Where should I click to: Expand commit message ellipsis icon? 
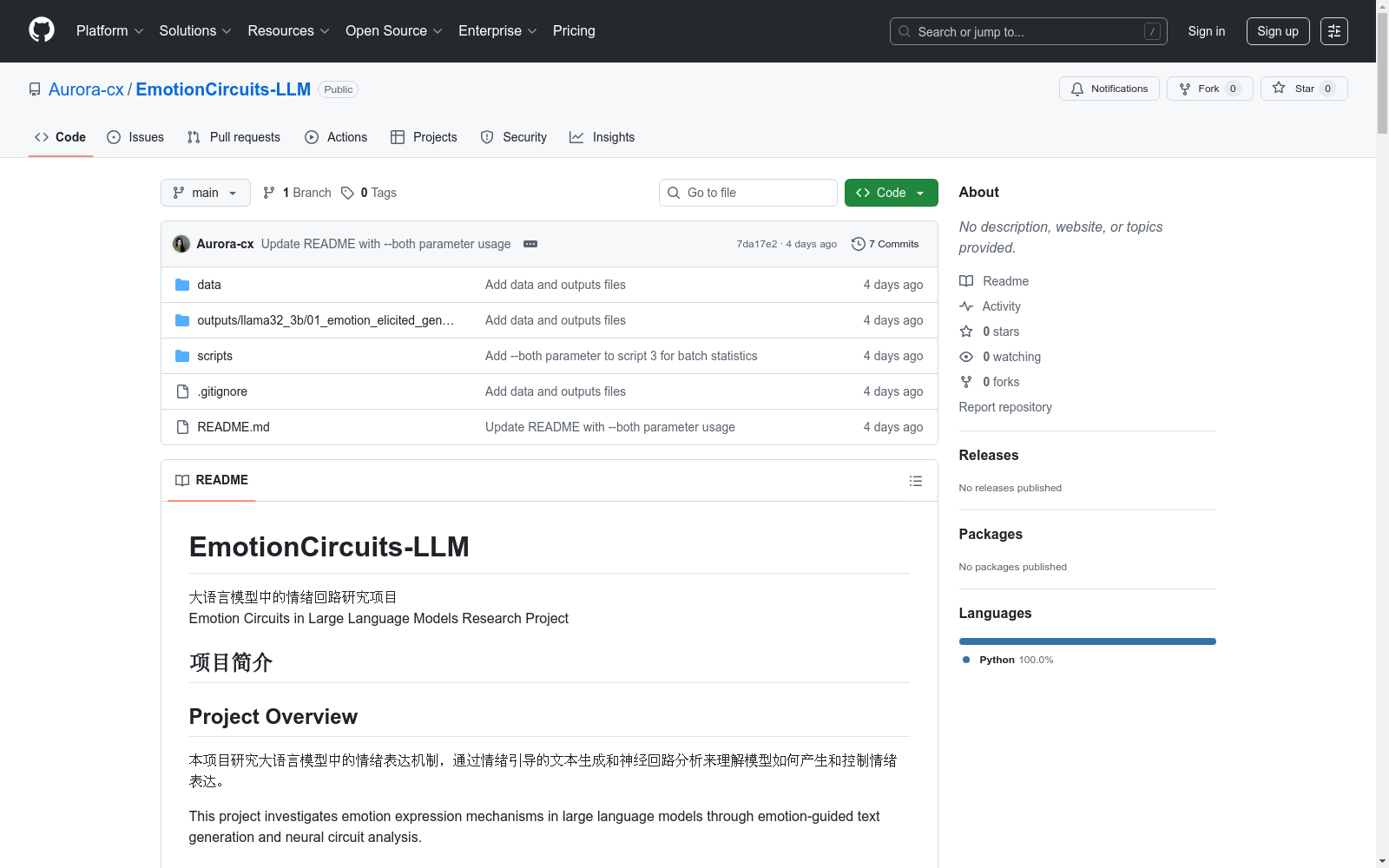coord(530,244)
